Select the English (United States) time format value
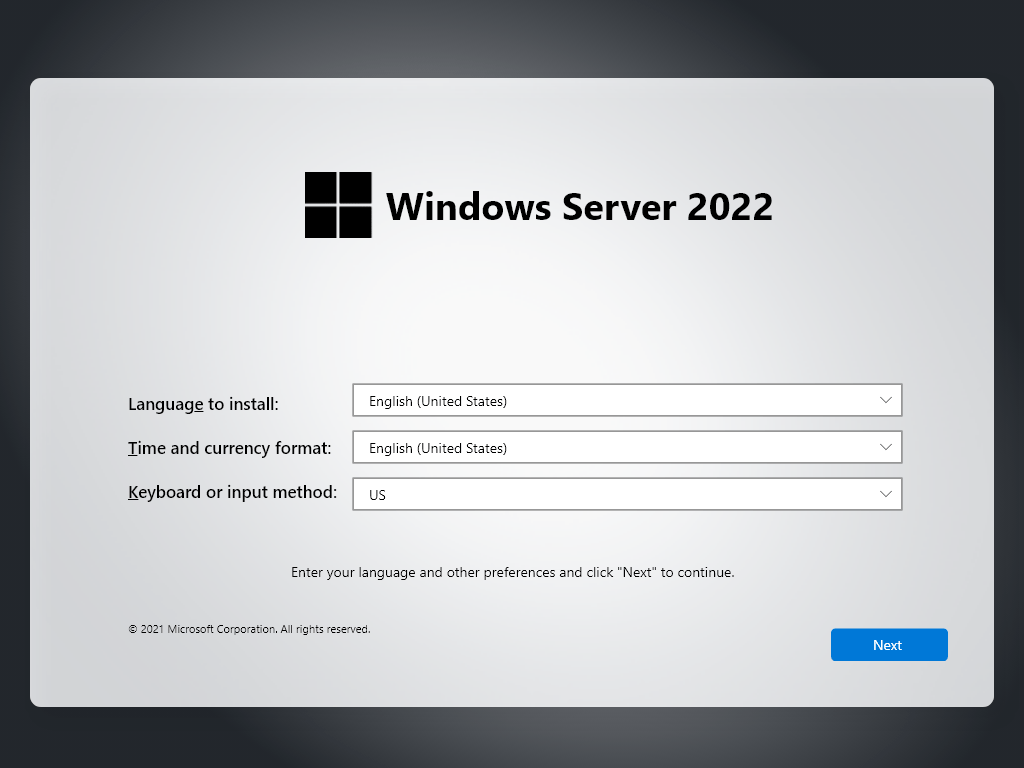 click(438, 447)
